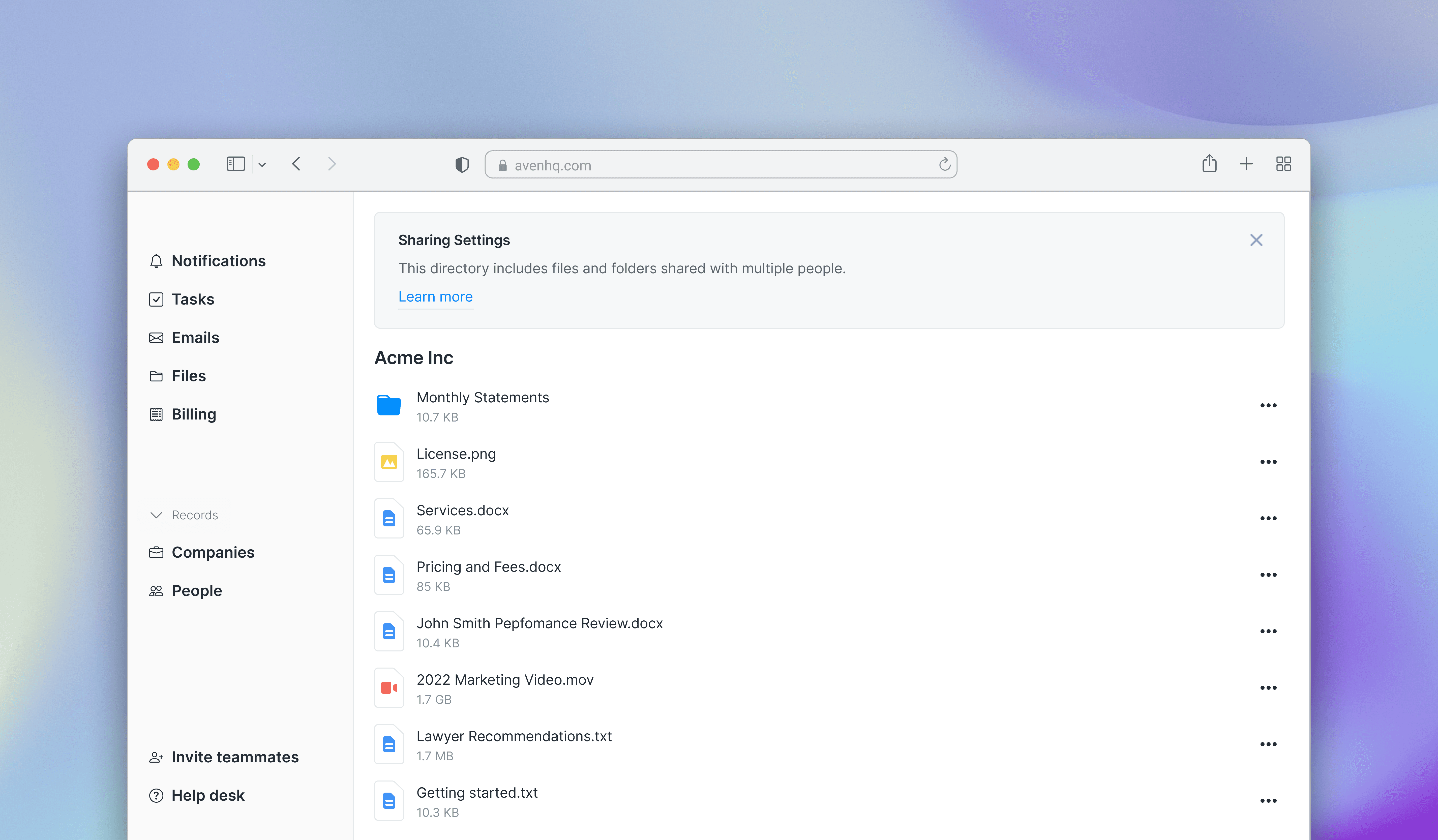Click the privacy shield icon
This screenshot has height=840, width=1438.
pos(462,165)
